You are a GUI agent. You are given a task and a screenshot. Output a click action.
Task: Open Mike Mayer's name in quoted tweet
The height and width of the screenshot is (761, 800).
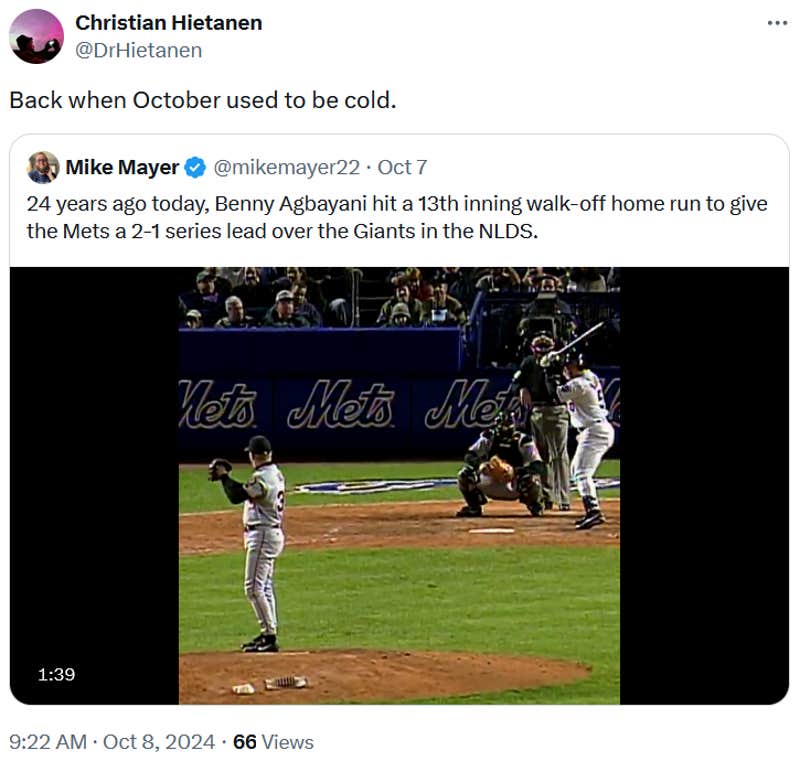coord(122,167)
